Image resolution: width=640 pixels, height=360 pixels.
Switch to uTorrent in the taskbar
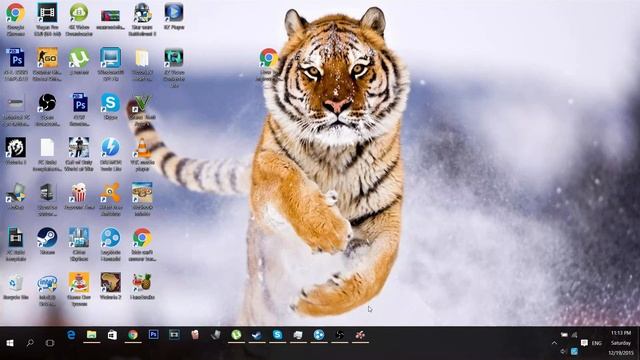(236, 335)
